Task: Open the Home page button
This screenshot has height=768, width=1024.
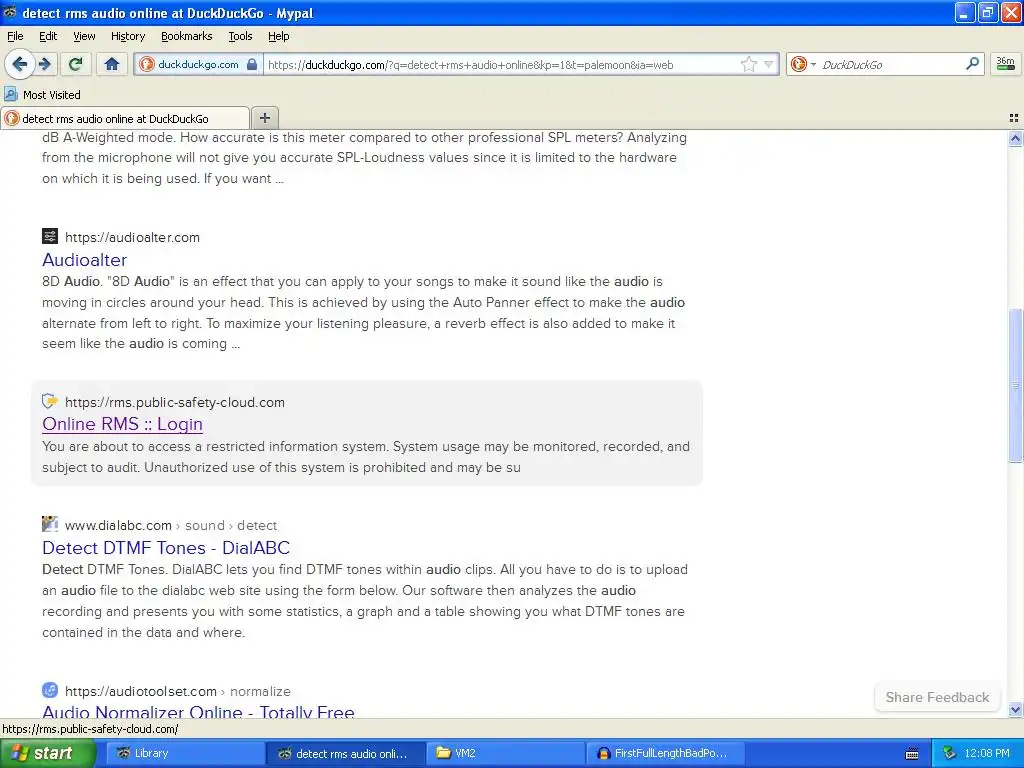Action: click(112, 64)
